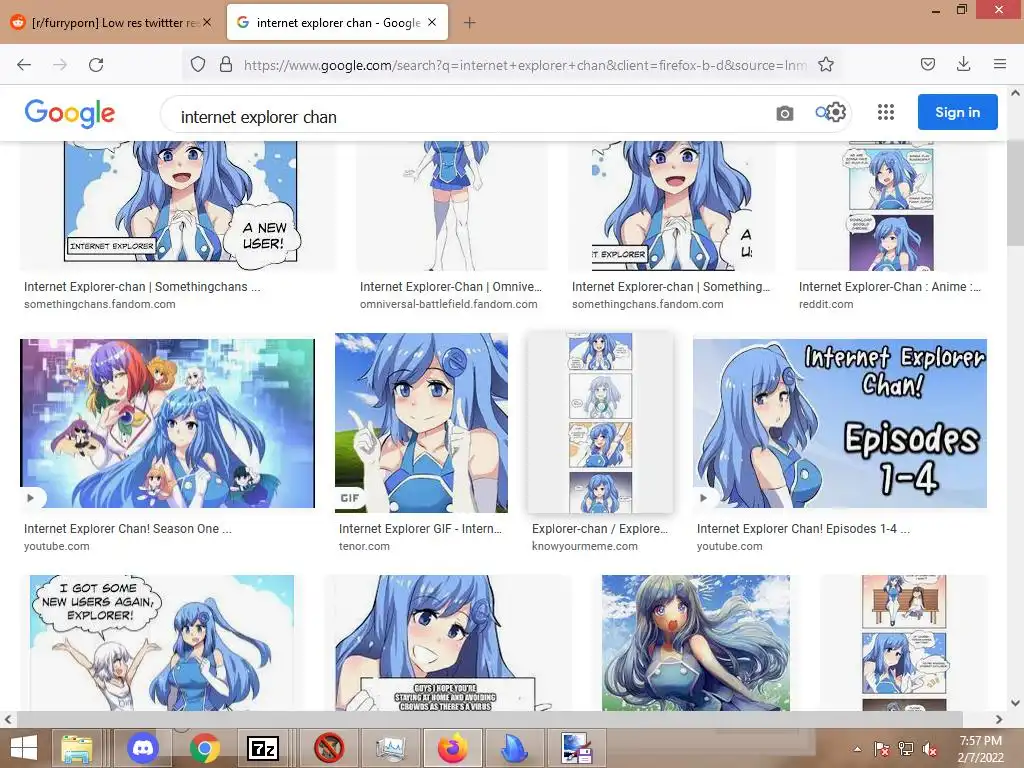Open the Internet Explorer-Chan | Omnive... result
Screen dimensions: 1024x768
click(x=451, y=287)
